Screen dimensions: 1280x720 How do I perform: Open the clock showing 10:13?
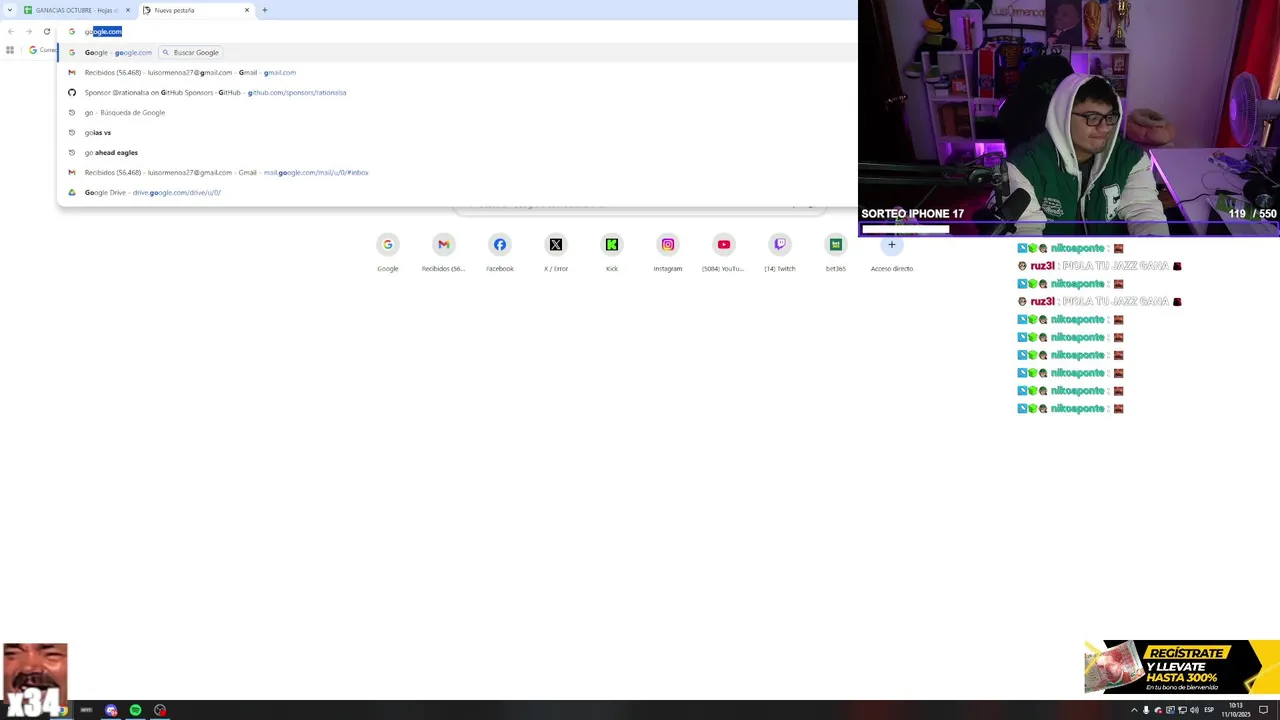[x=1235, y=710]
